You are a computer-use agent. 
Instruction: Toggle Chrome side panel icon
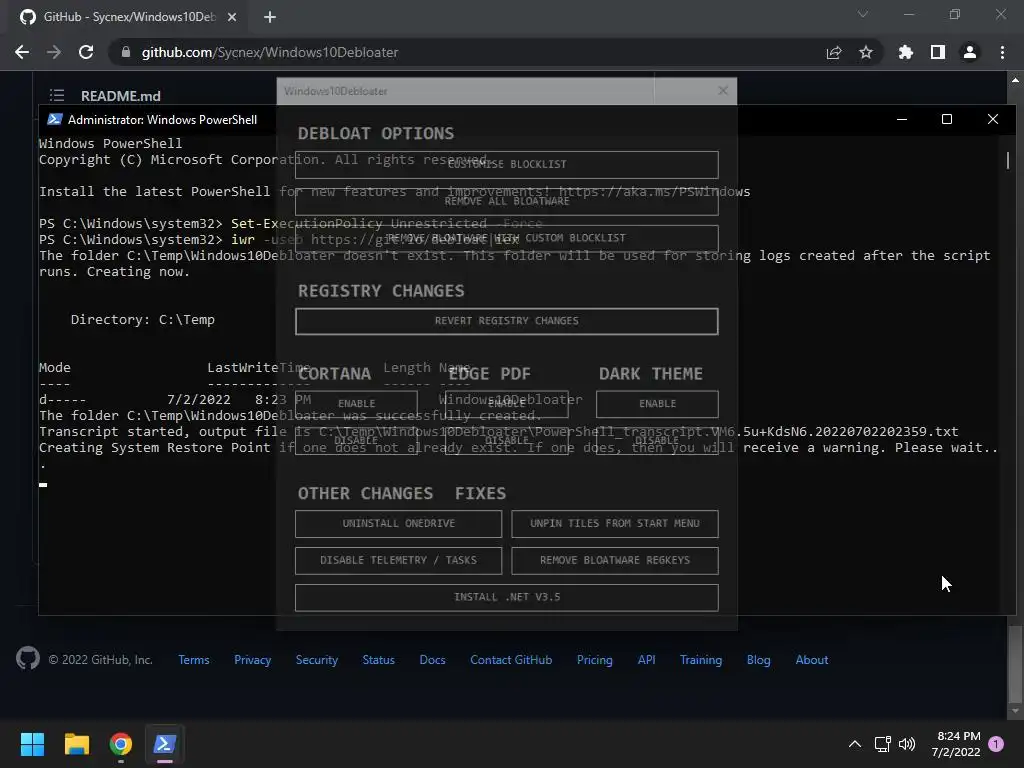[938, 52]
